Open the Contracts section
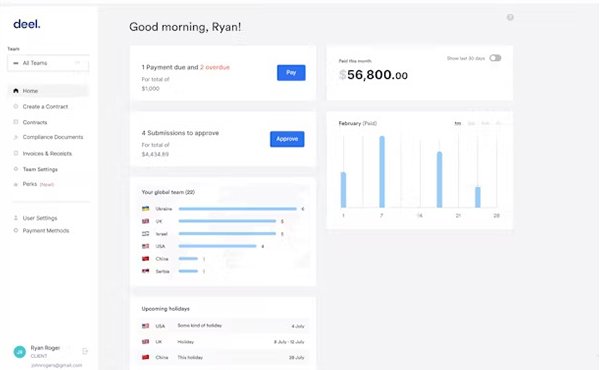Viewport: 600px width, 370px height. tap(35, 122)
